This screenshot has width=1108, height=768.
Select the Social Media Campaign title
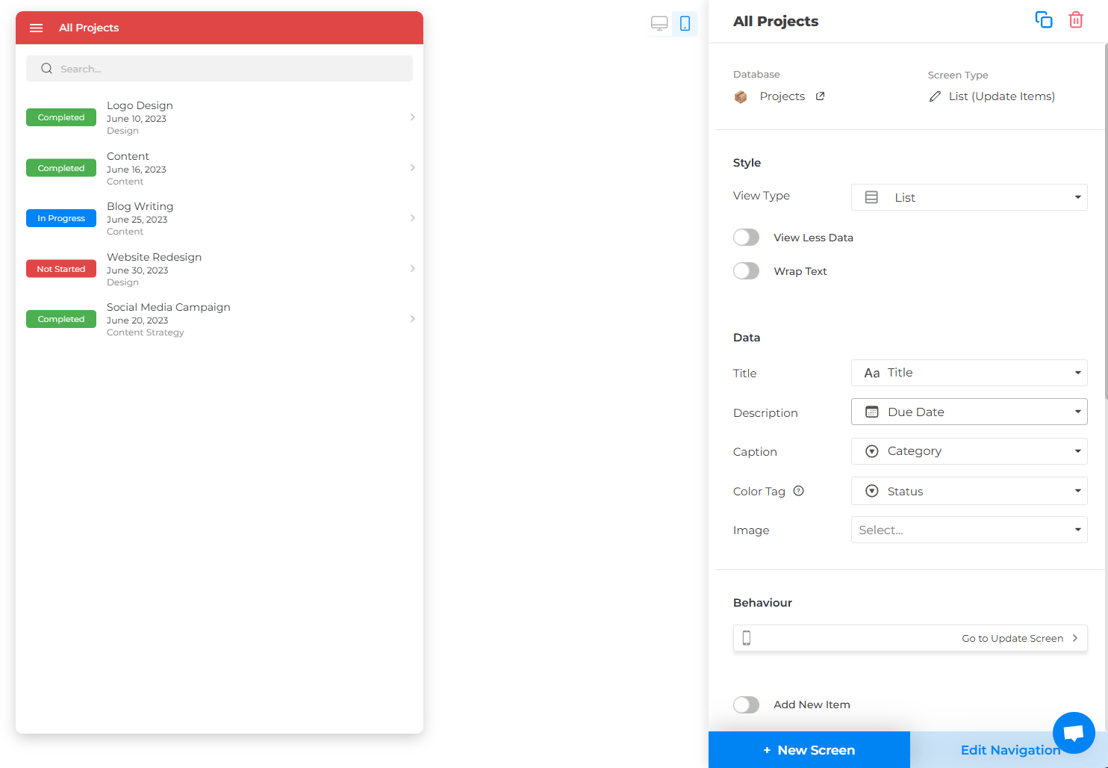coord(168,307)
